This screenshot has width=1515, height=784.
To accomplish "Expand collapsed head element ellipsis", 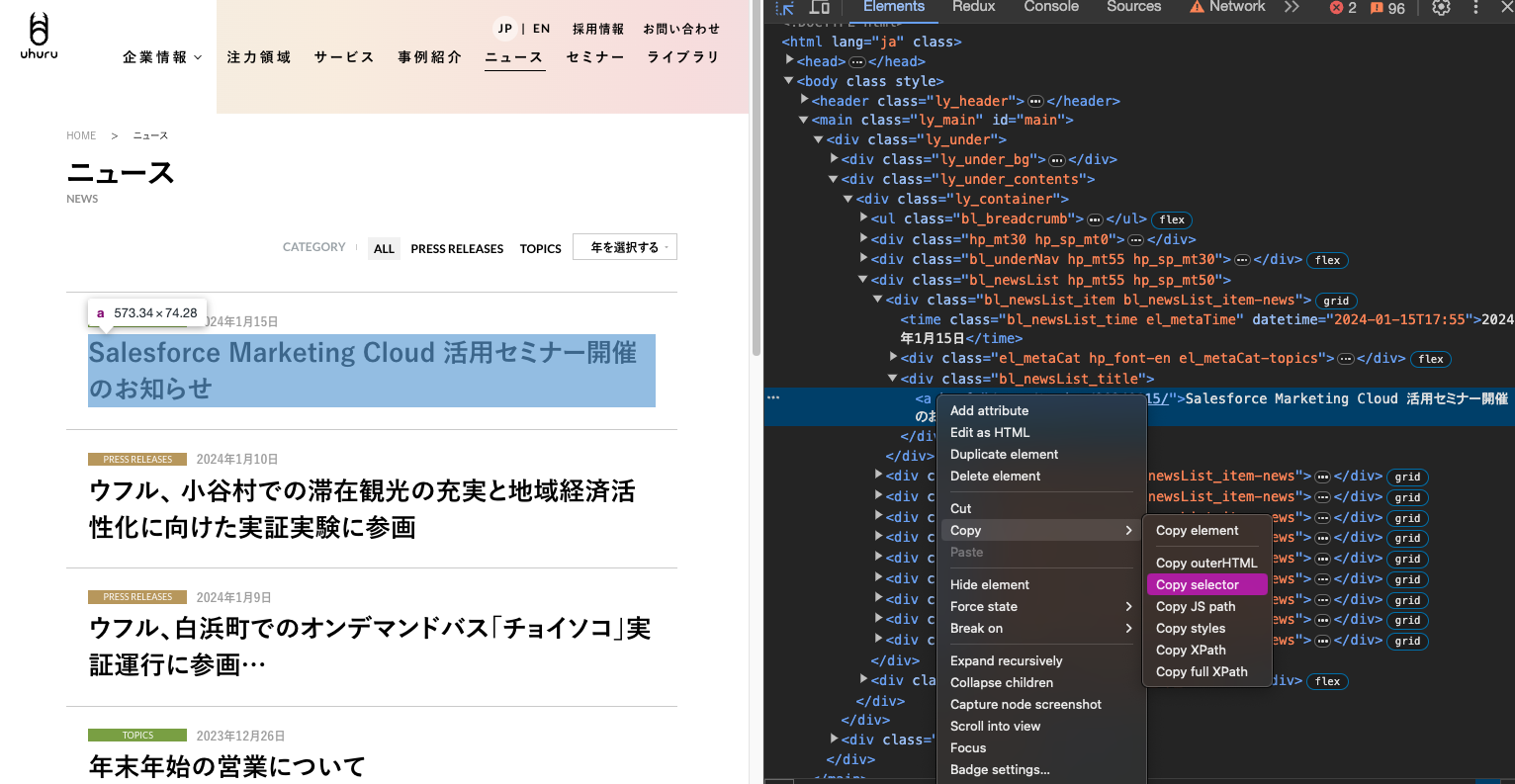I will point(856,61).
